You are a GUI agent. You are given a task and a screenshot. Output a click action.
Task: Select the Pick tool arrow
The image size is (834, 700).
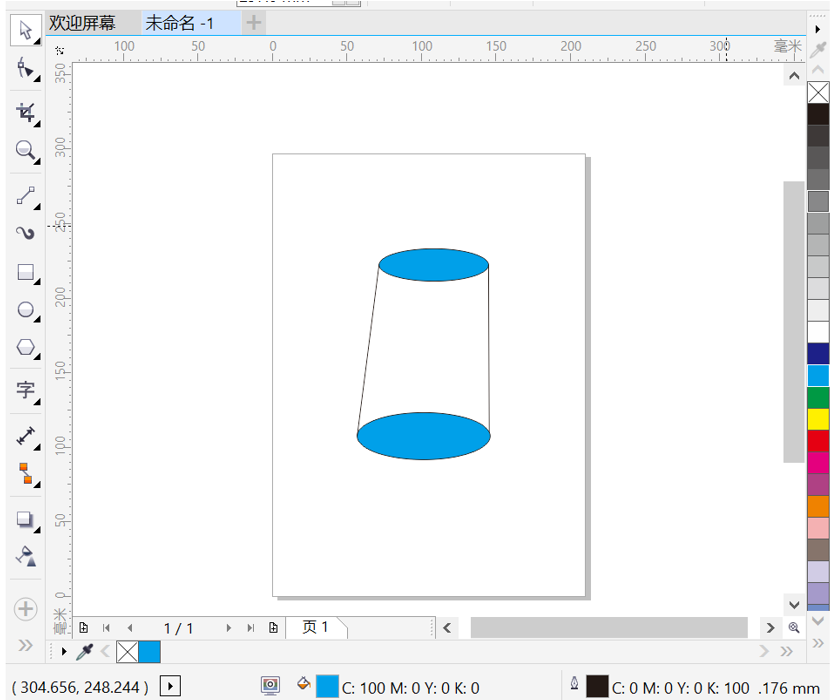25,30
